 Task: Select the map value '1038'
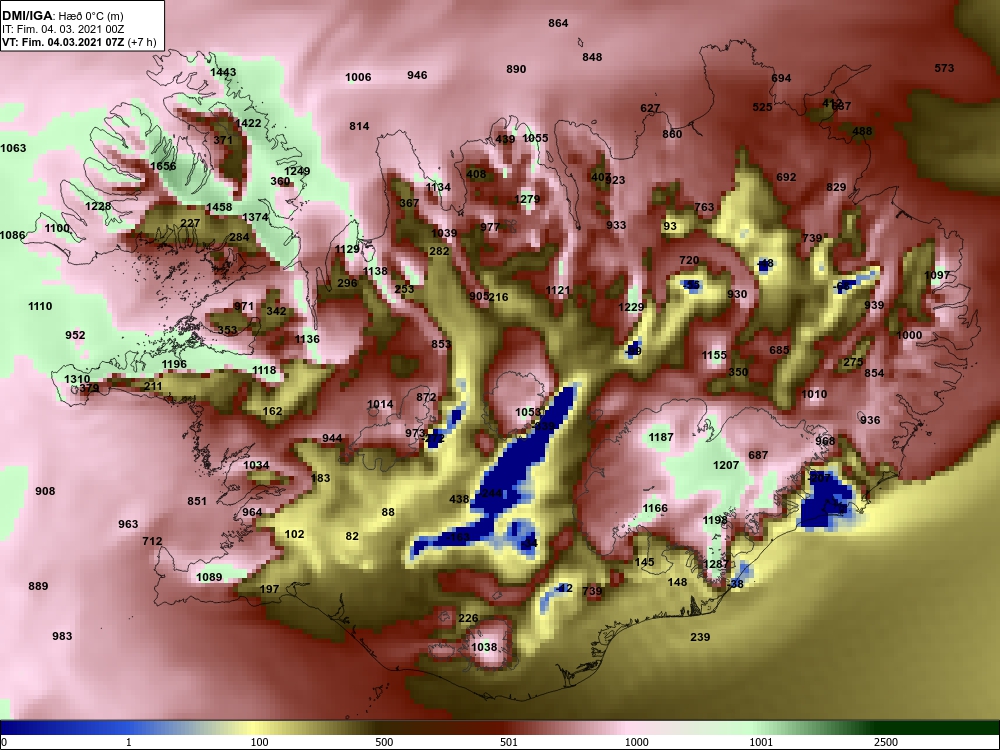tap(483, 647)
